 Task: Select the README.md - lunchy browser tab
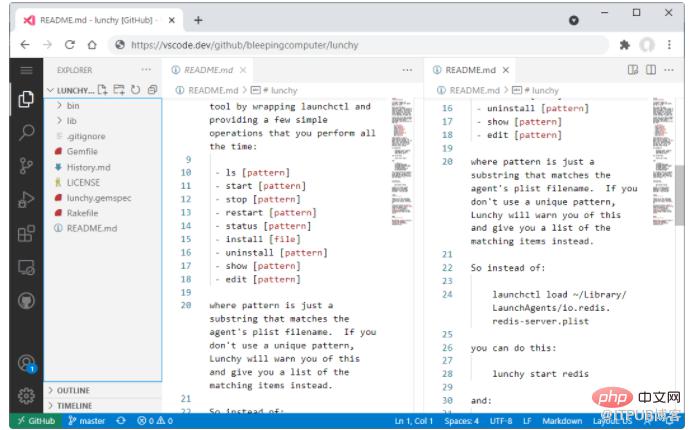click(100, 20)
